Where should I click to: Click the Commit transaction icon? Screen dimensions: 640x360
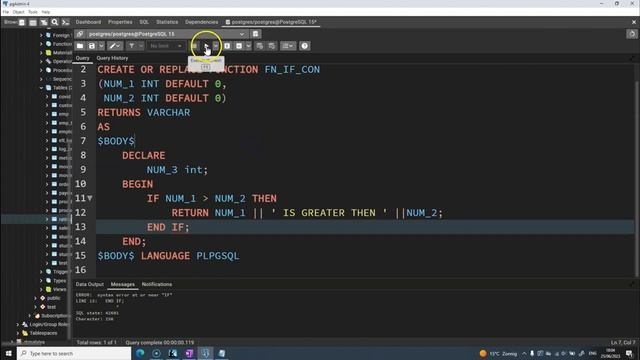[x=260, y=46]
